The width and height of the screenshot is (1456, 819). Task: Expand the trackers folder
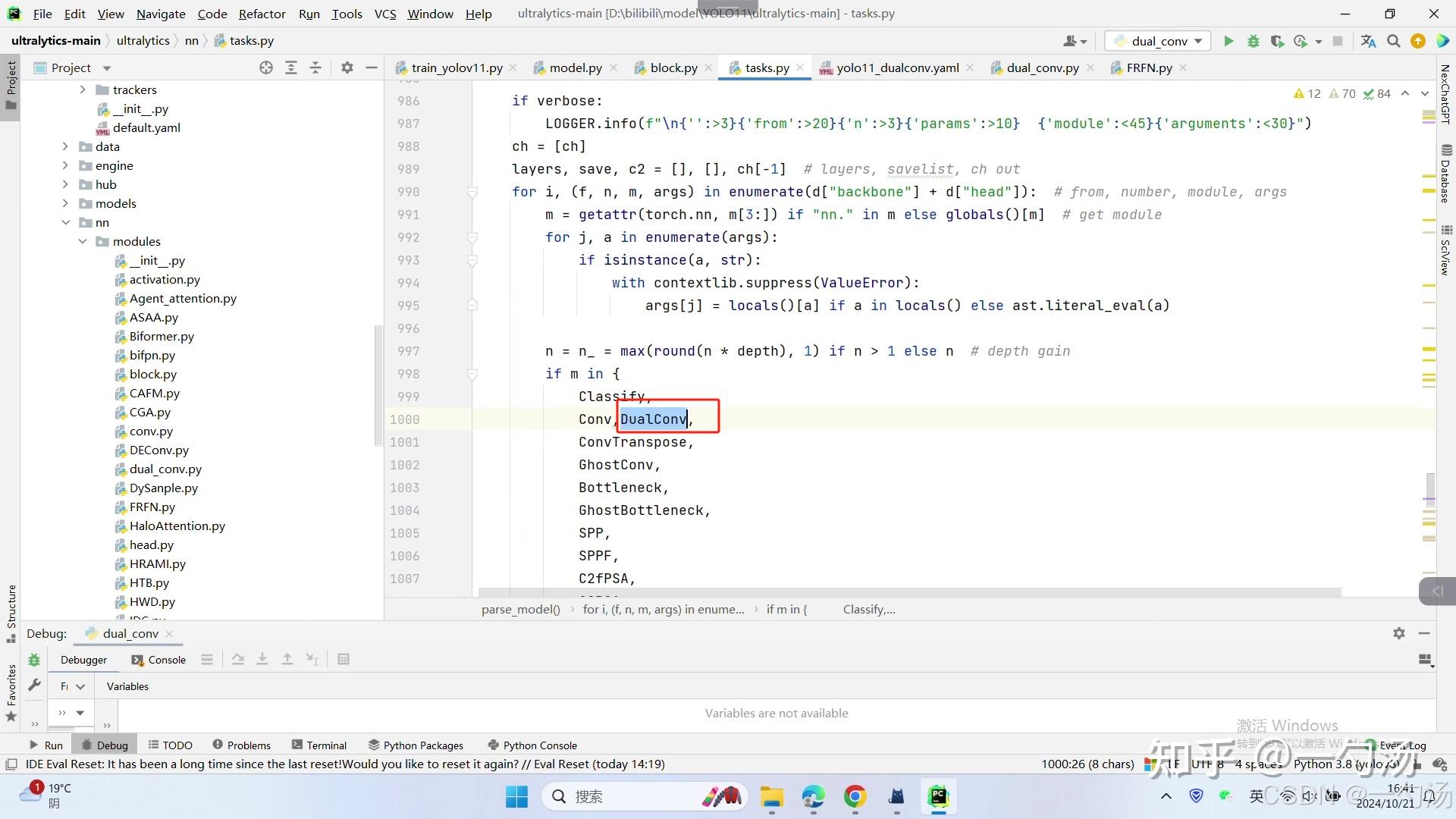[x=83, y=89]
